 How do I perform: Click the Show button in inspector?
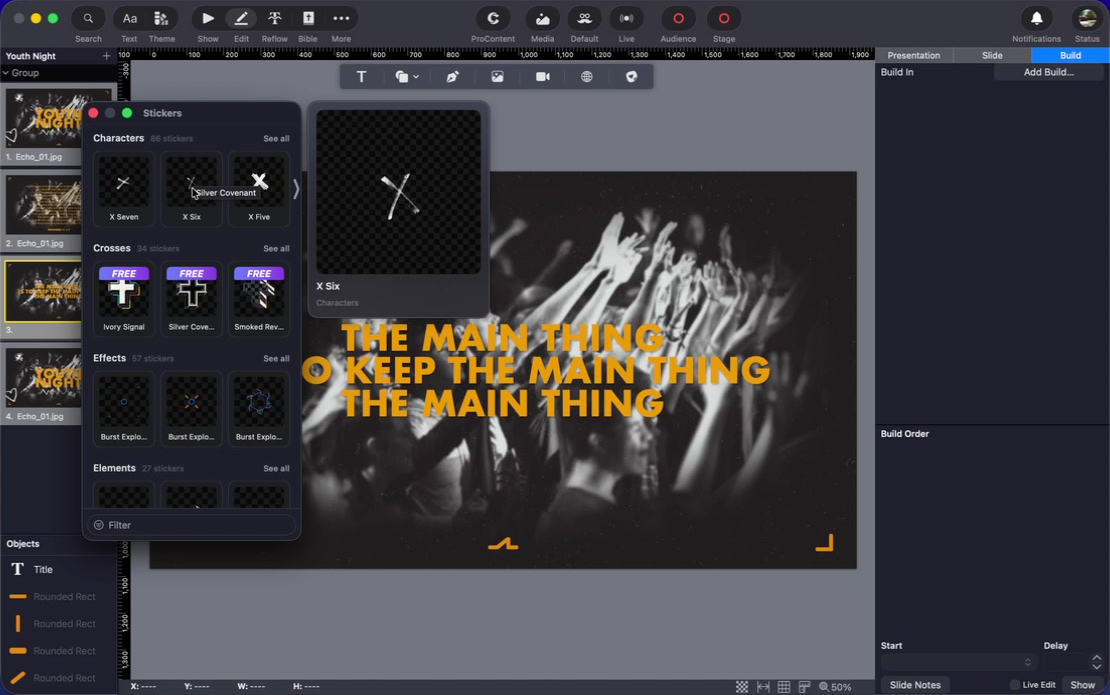tap(1082, 685)
